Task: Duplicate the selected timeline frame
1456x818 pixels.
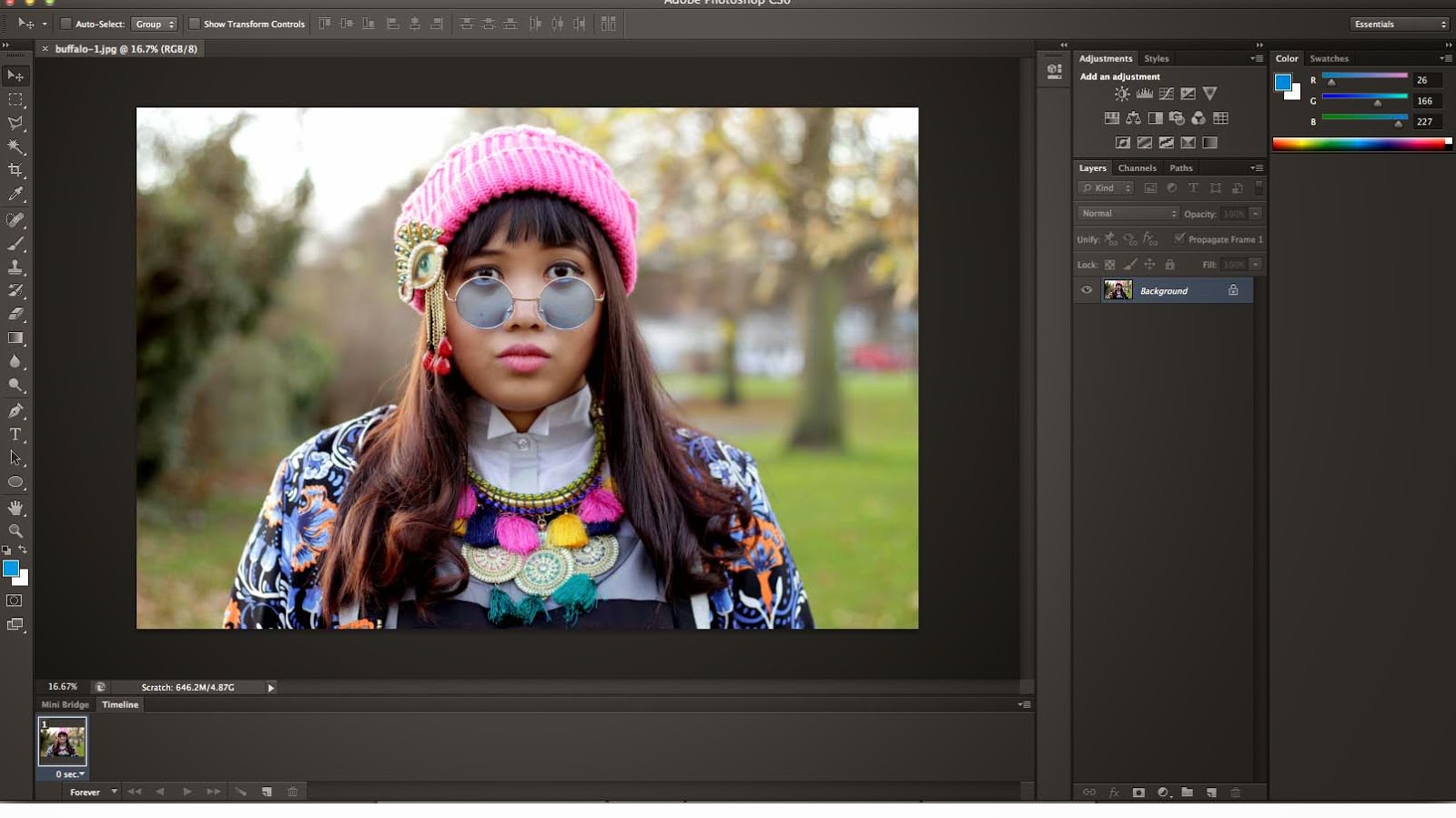Action: pyautogui.click(x=267, y=792)
